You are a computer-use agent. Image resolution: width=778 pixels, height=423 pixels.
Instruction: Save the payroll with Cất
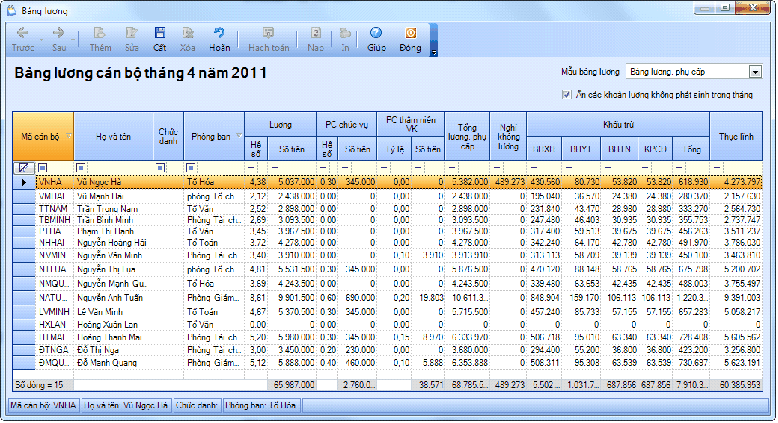point(160,40)
